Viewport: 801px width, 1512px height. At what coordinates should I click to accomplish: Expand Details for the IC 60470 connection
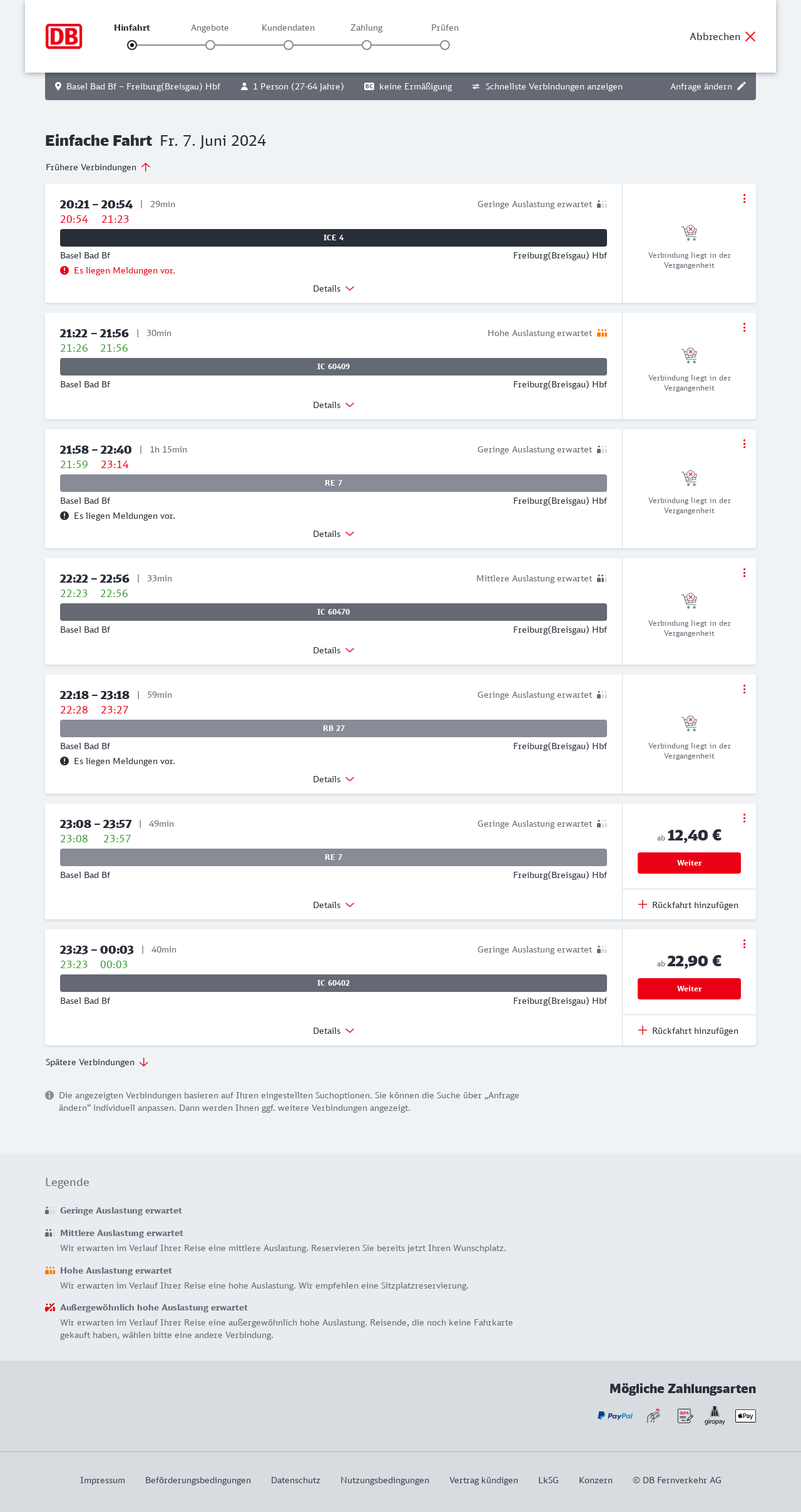(x=334, y=650)
